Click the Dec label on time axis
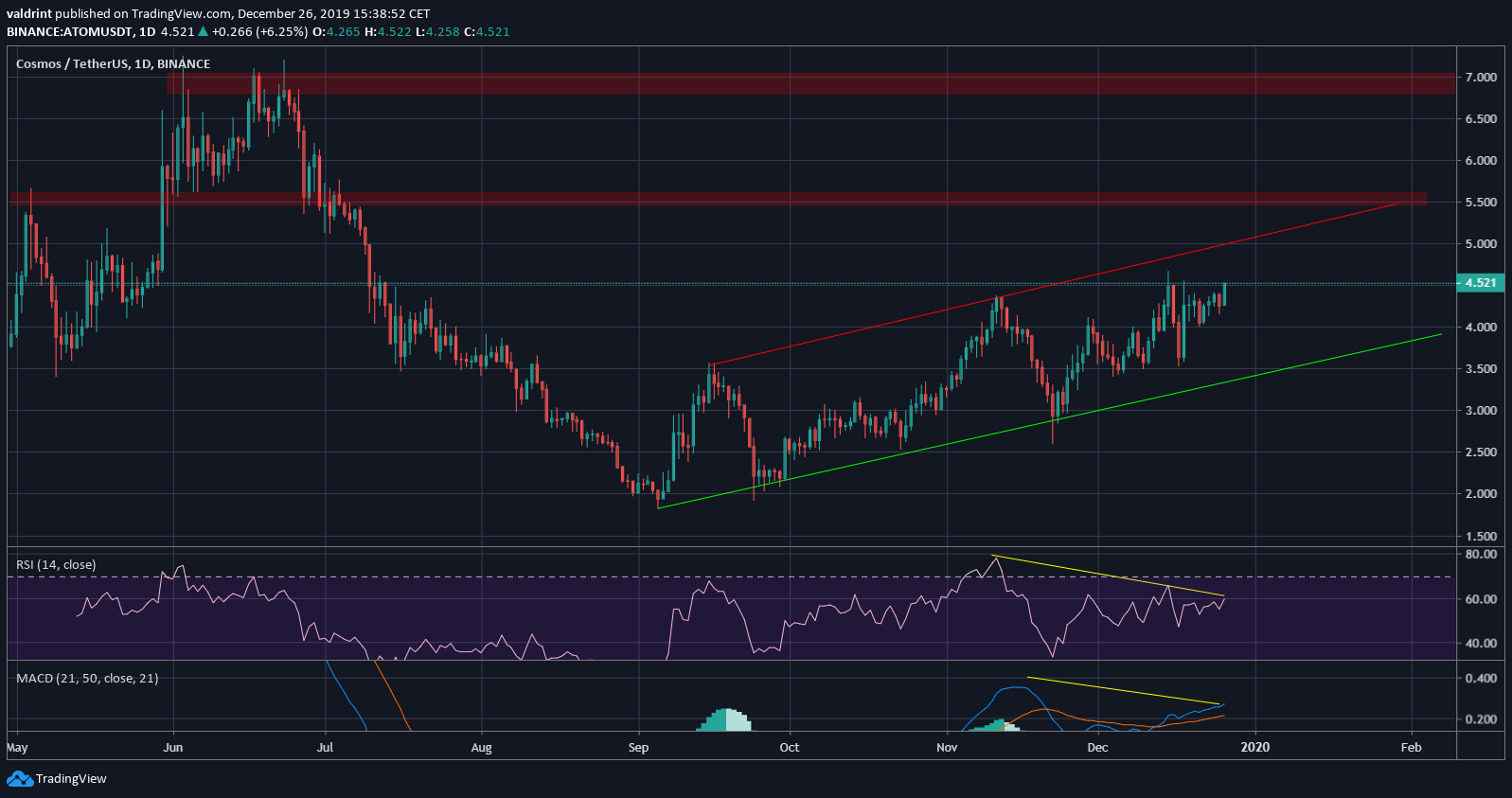Image resolution: width=1512 pixels, height=798 pixels. click(x=1097, y=747)
